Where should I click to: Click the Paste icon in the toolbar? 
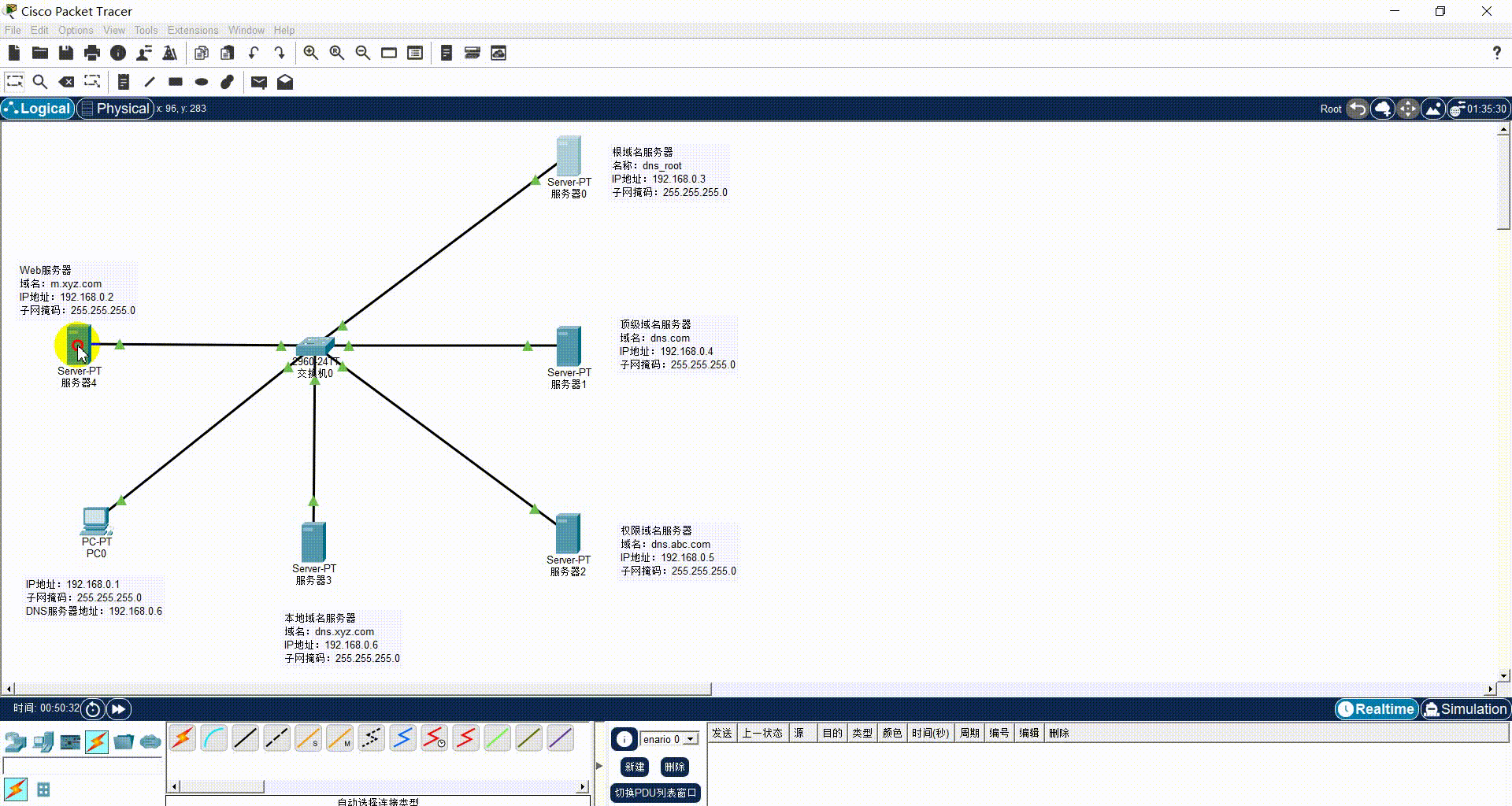click(x=228, y=53)
